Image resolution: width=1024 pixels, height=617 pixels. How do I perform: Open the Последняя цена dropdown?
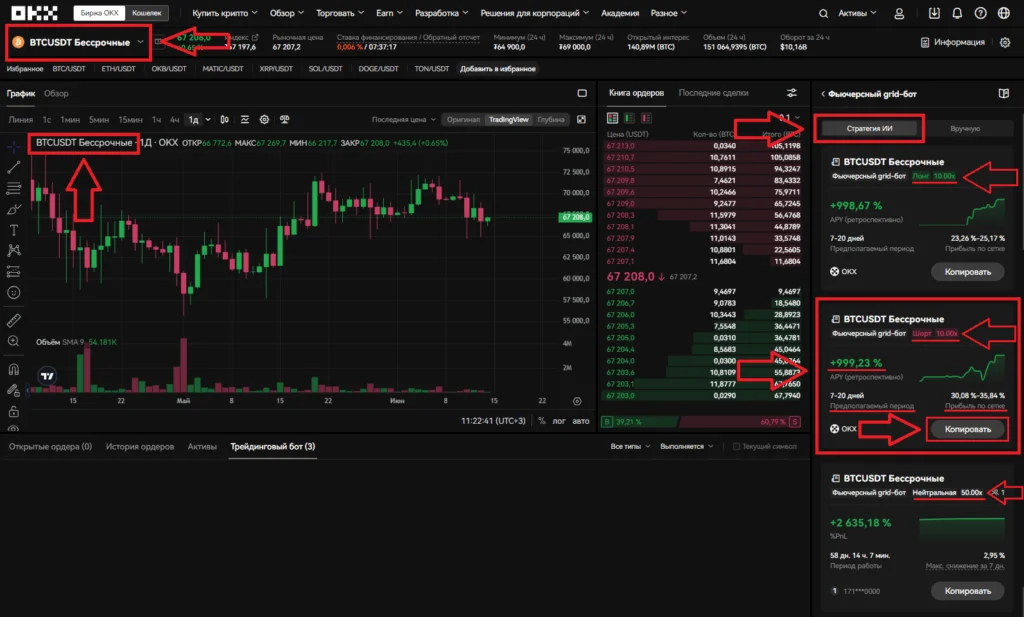[x=403, y=119]
